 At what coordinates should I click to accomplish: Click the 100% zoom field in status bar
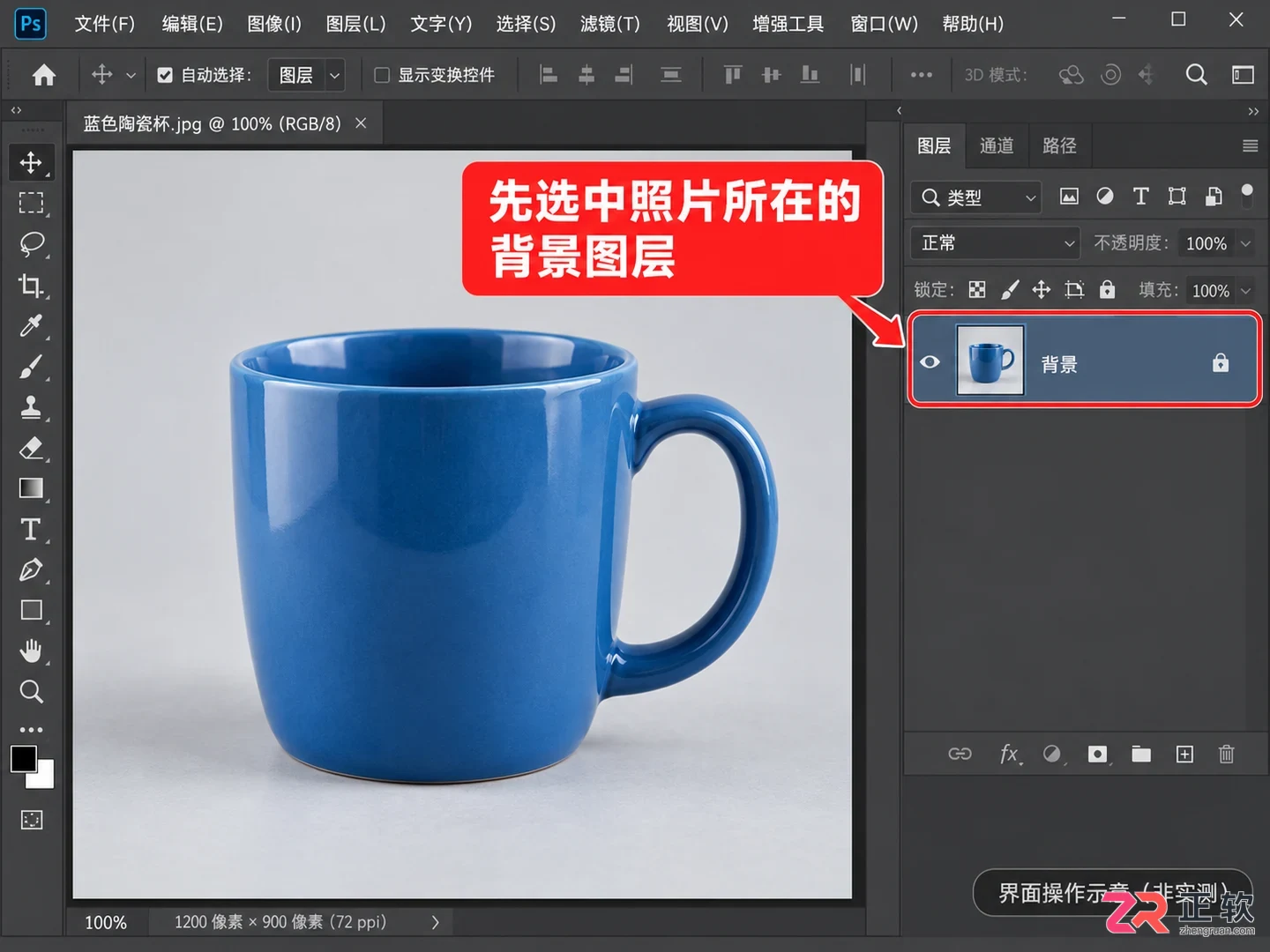coord(106,922)
